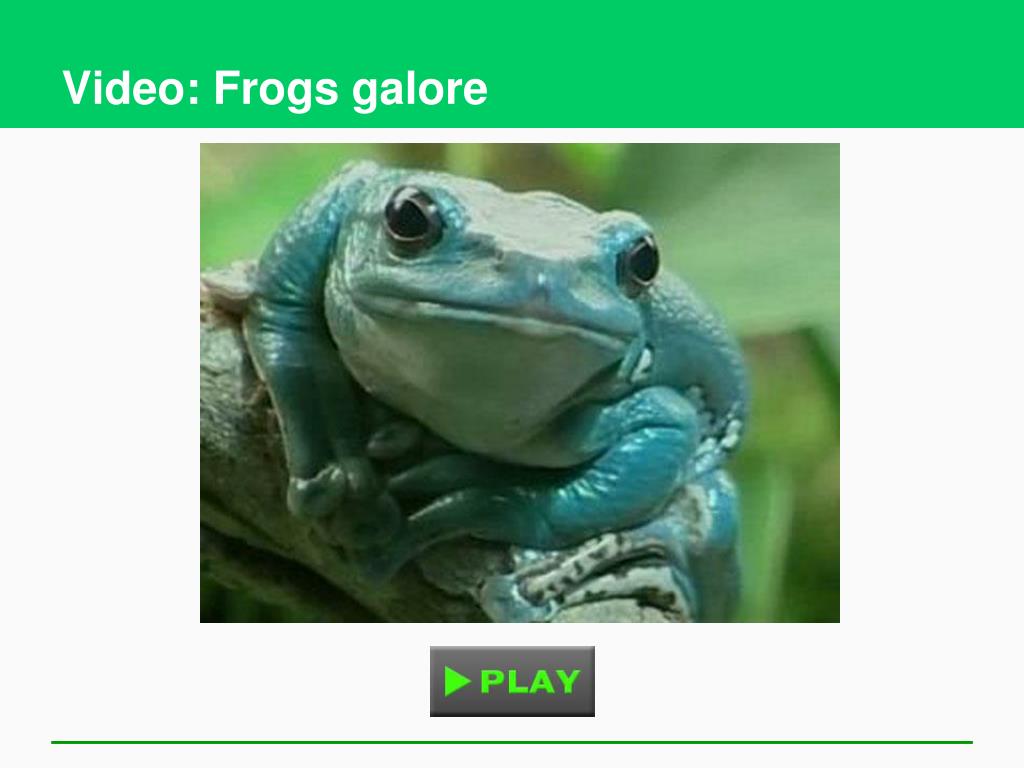Viewport: 1024px width, 768px height.
Task: Click the frog's left eye in video
Action: pos(412,217)
